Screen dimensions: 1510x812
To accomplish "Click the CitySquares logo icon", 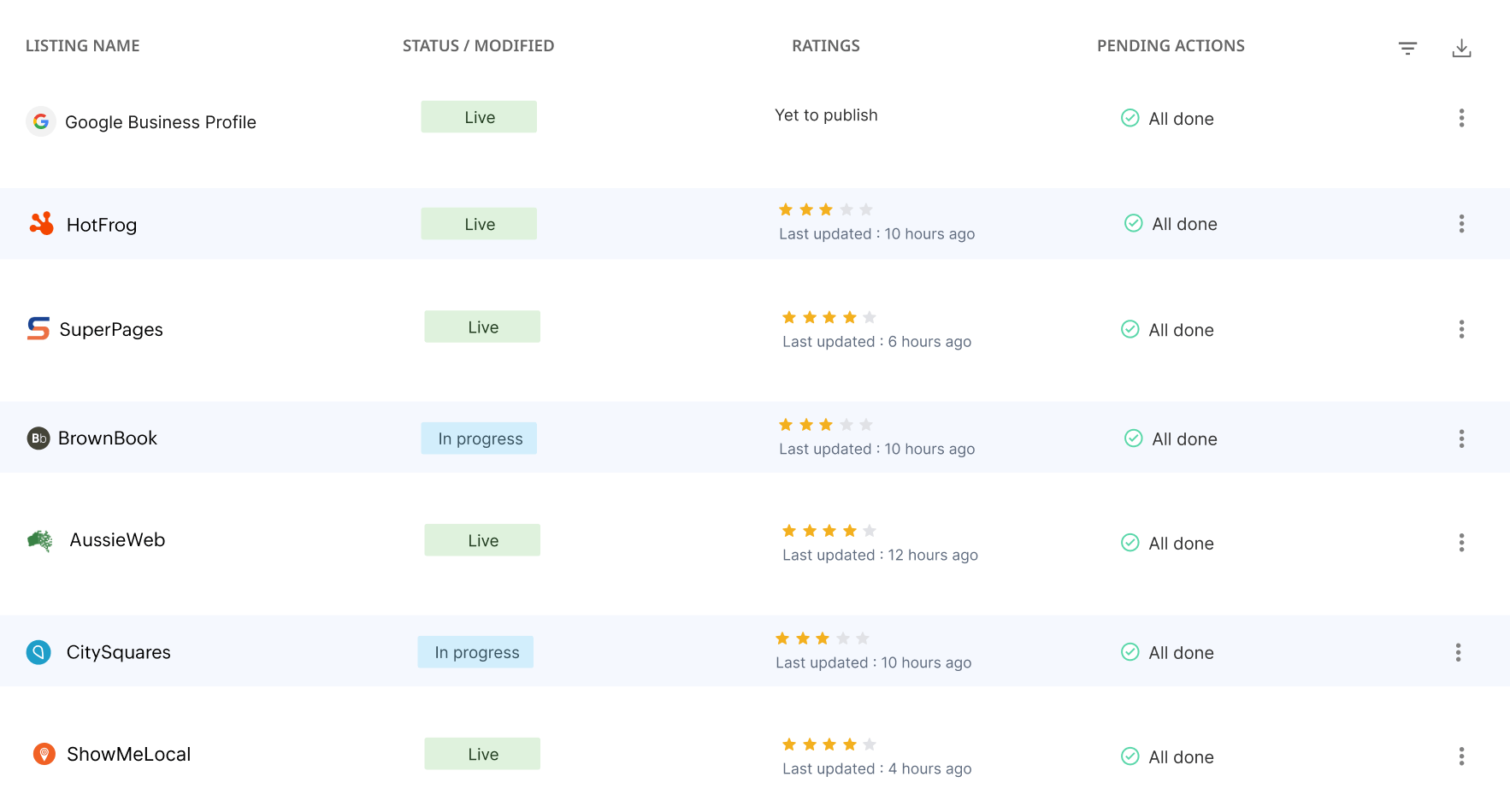I will coord(38,652).
